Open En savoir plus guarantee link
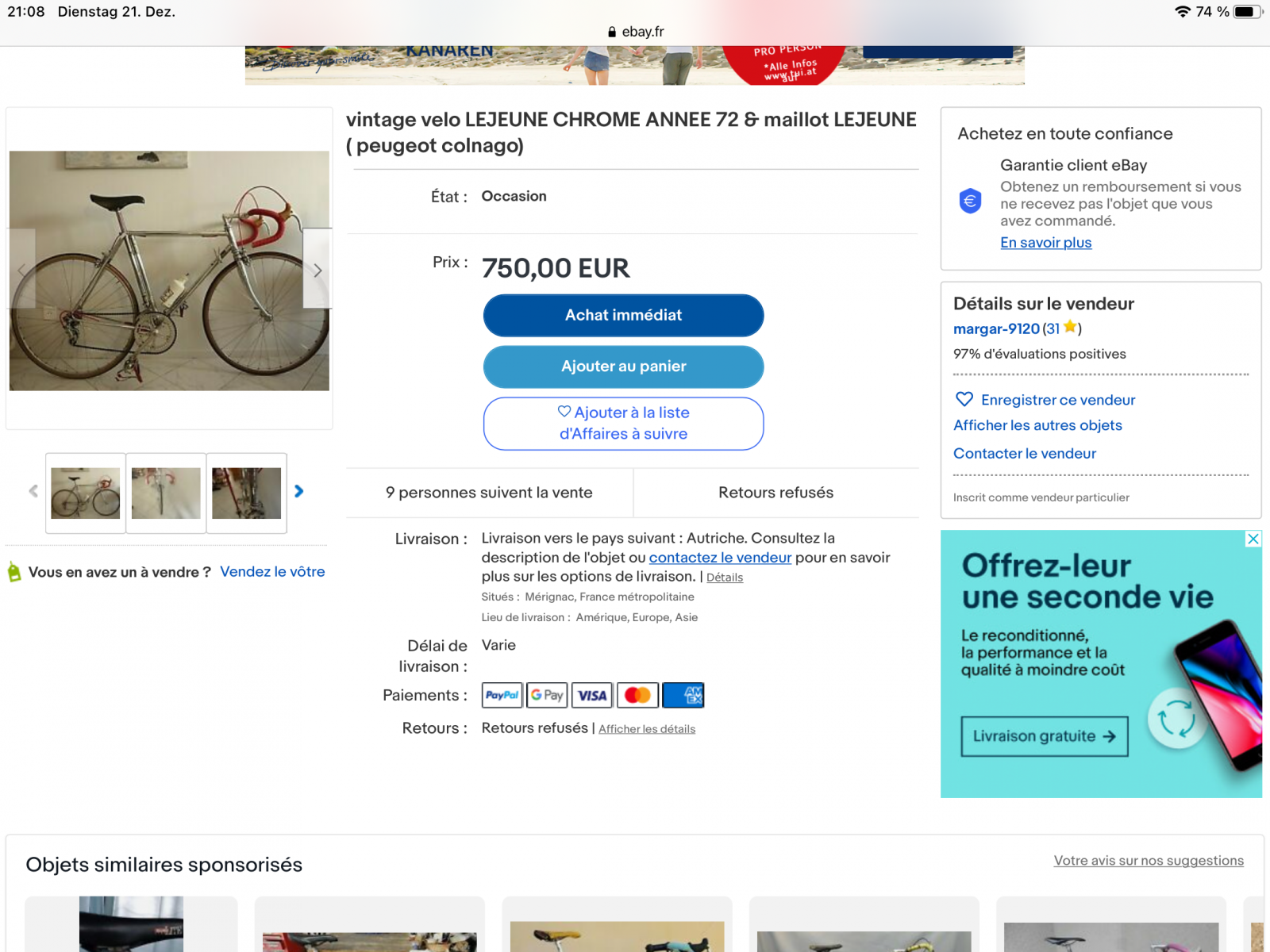Screen dimensions: 1270x952 point(1046,243)
